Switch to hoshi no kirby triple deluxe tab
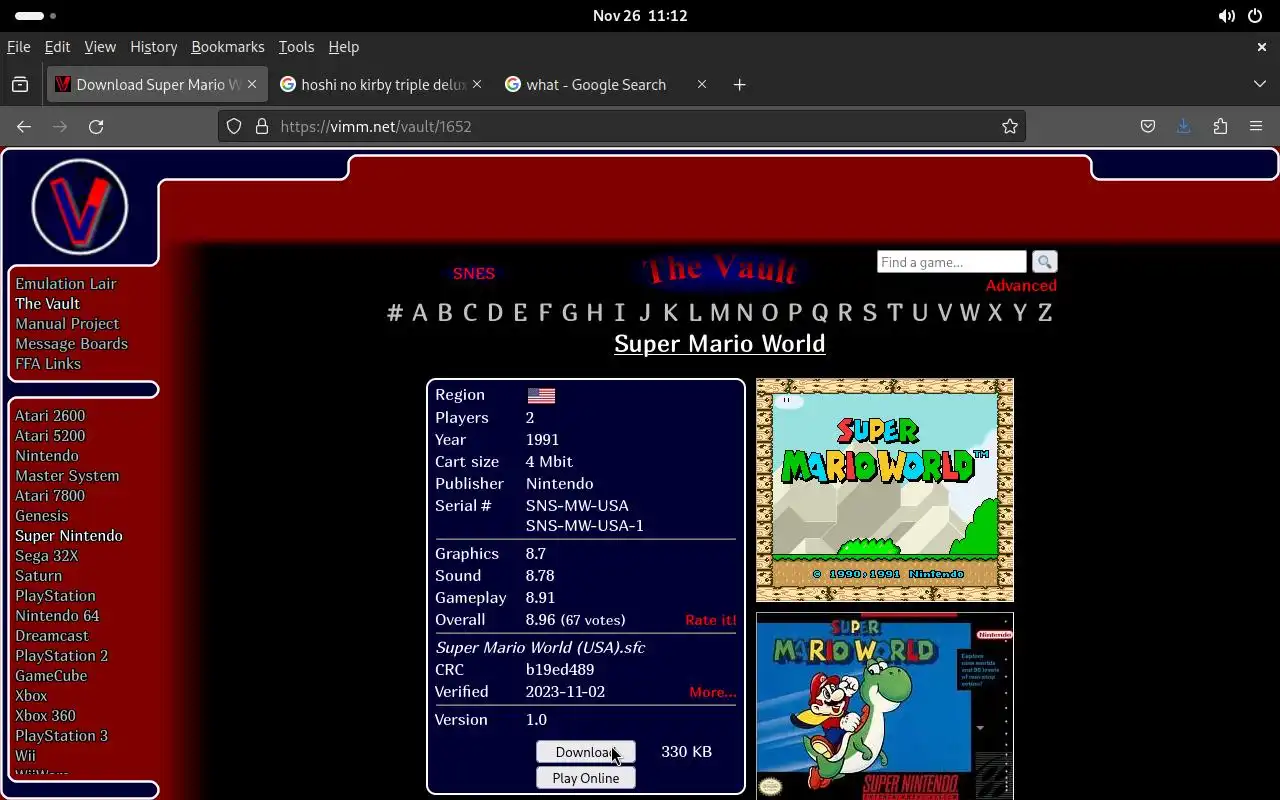 380,85
